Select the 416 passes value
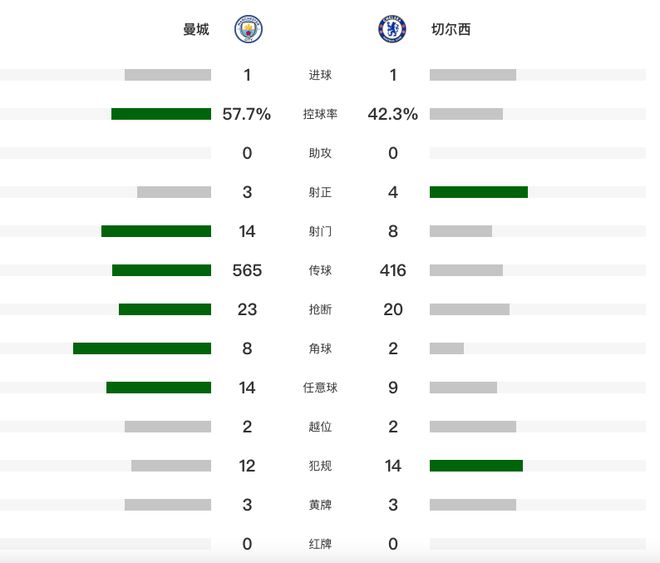This screenshot has height=563, width=660. coord(392,270)
